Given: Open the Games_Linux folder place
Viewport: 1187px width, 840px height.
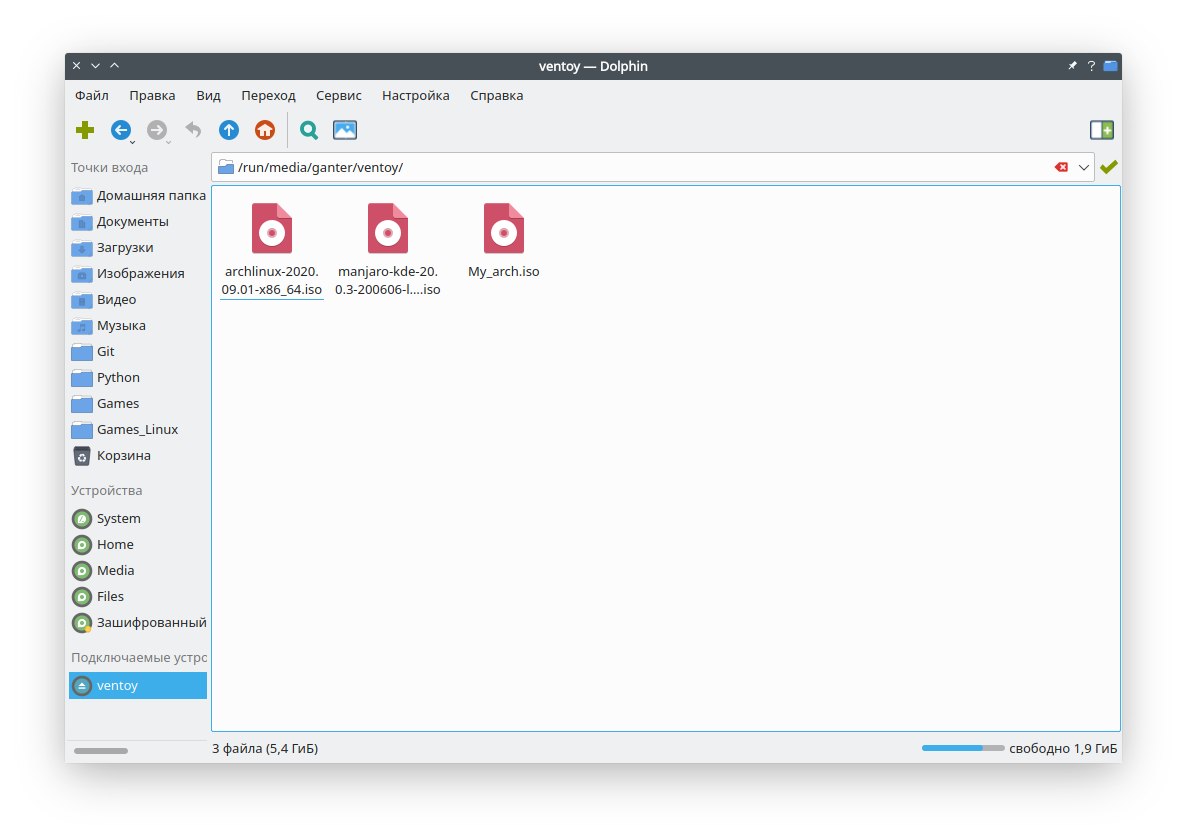Looking at the screenshot, I should click(x=138, y=429).
